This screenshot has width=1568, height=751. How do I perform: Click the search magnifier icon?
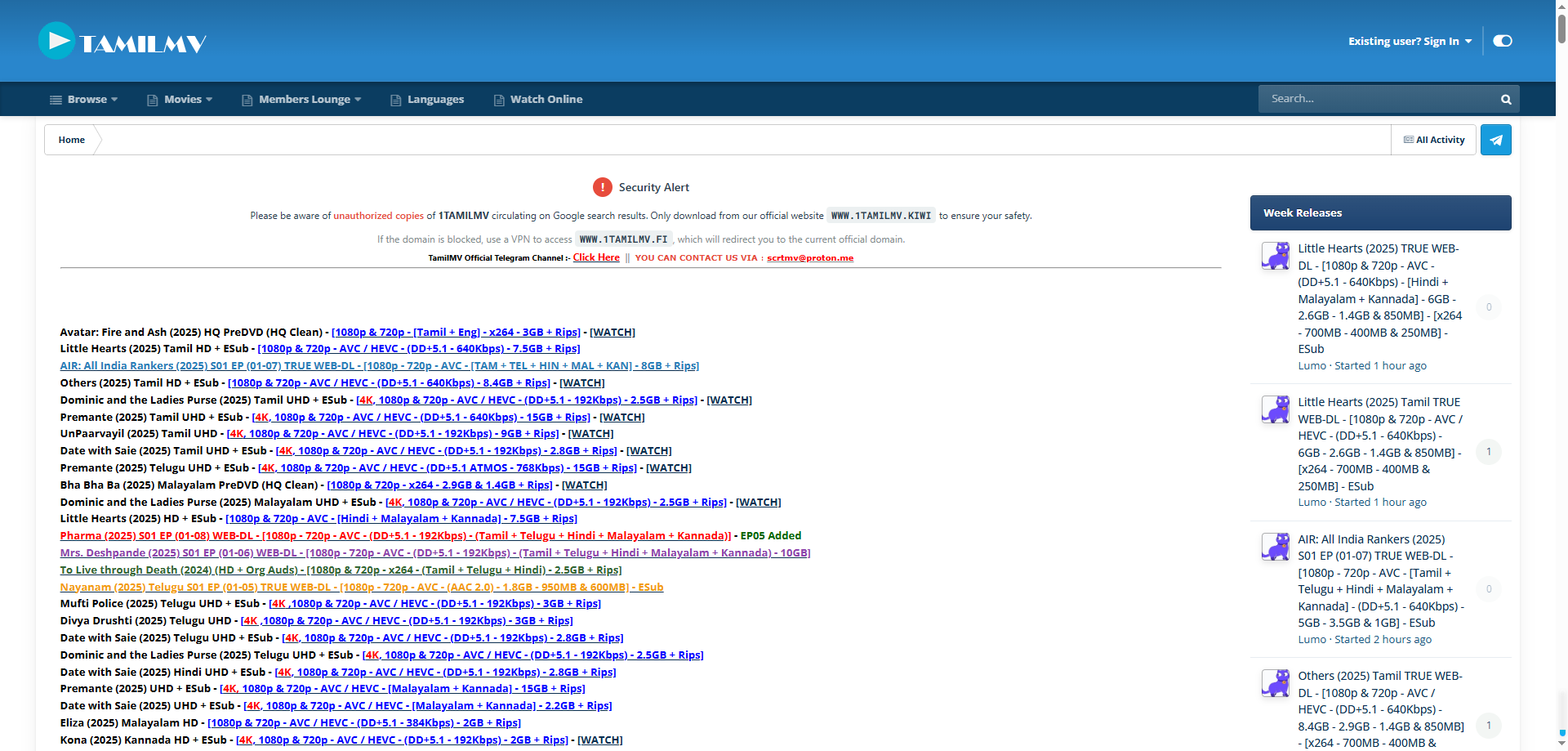(x=1505, y=98)
